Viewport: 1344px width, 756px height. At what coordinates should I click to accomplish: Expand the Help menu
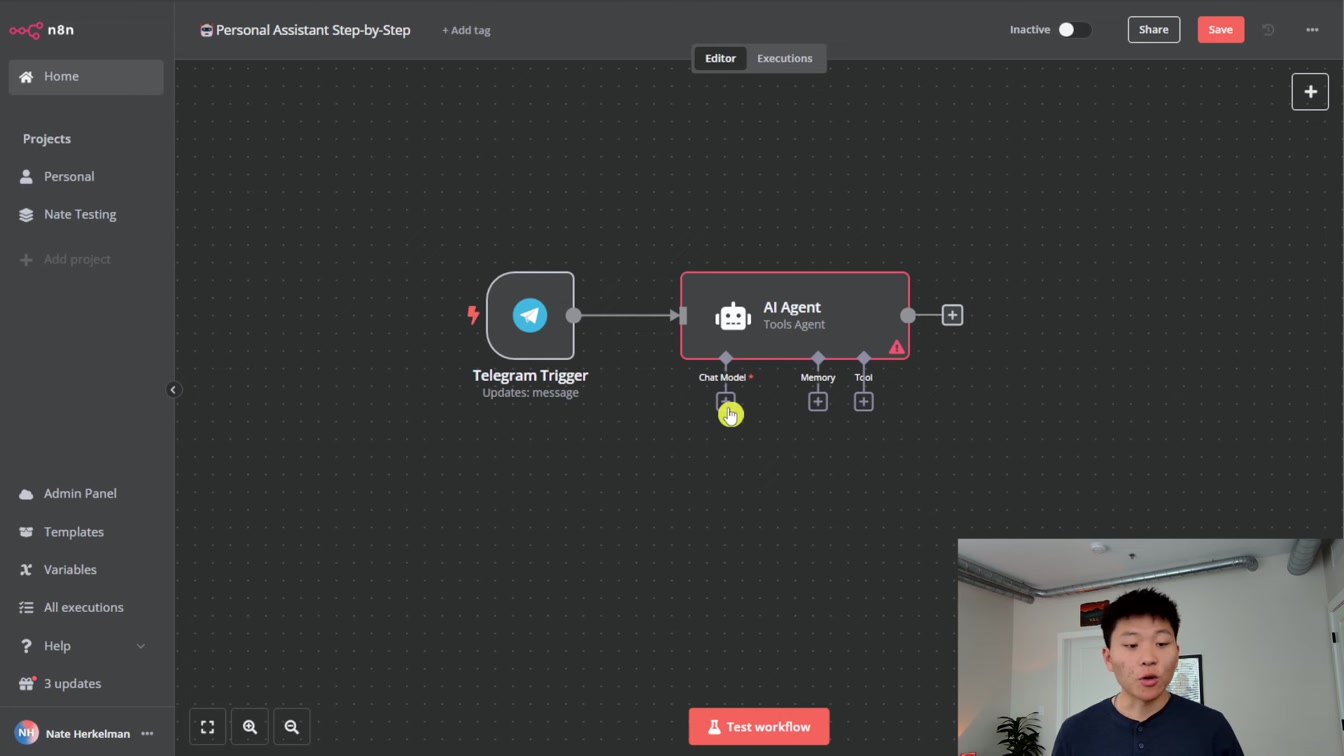(86, 646)
